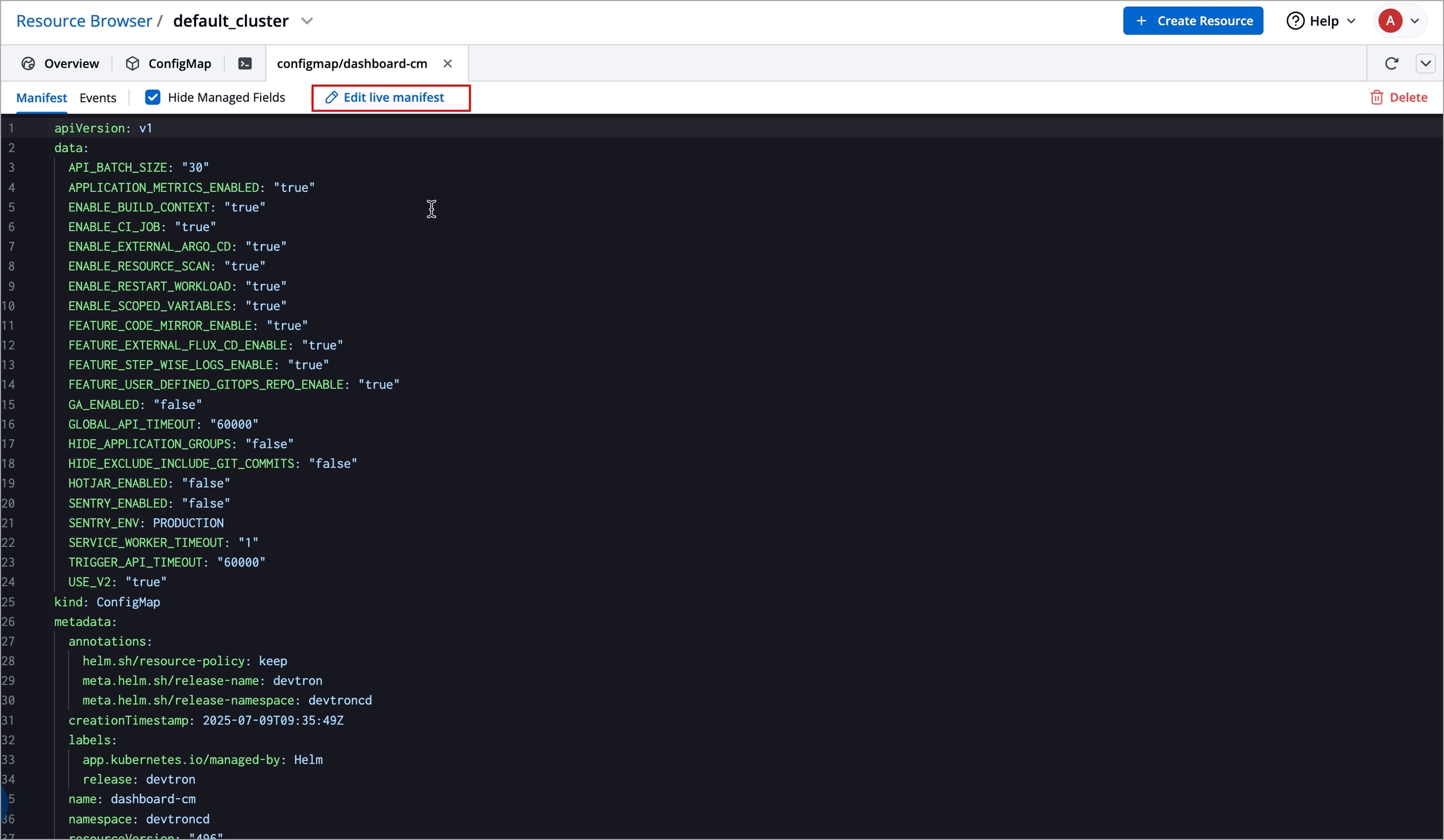Expand the tab list chevron at far right
Screen dimensions: 1444x840
[x=1425, y=63]
